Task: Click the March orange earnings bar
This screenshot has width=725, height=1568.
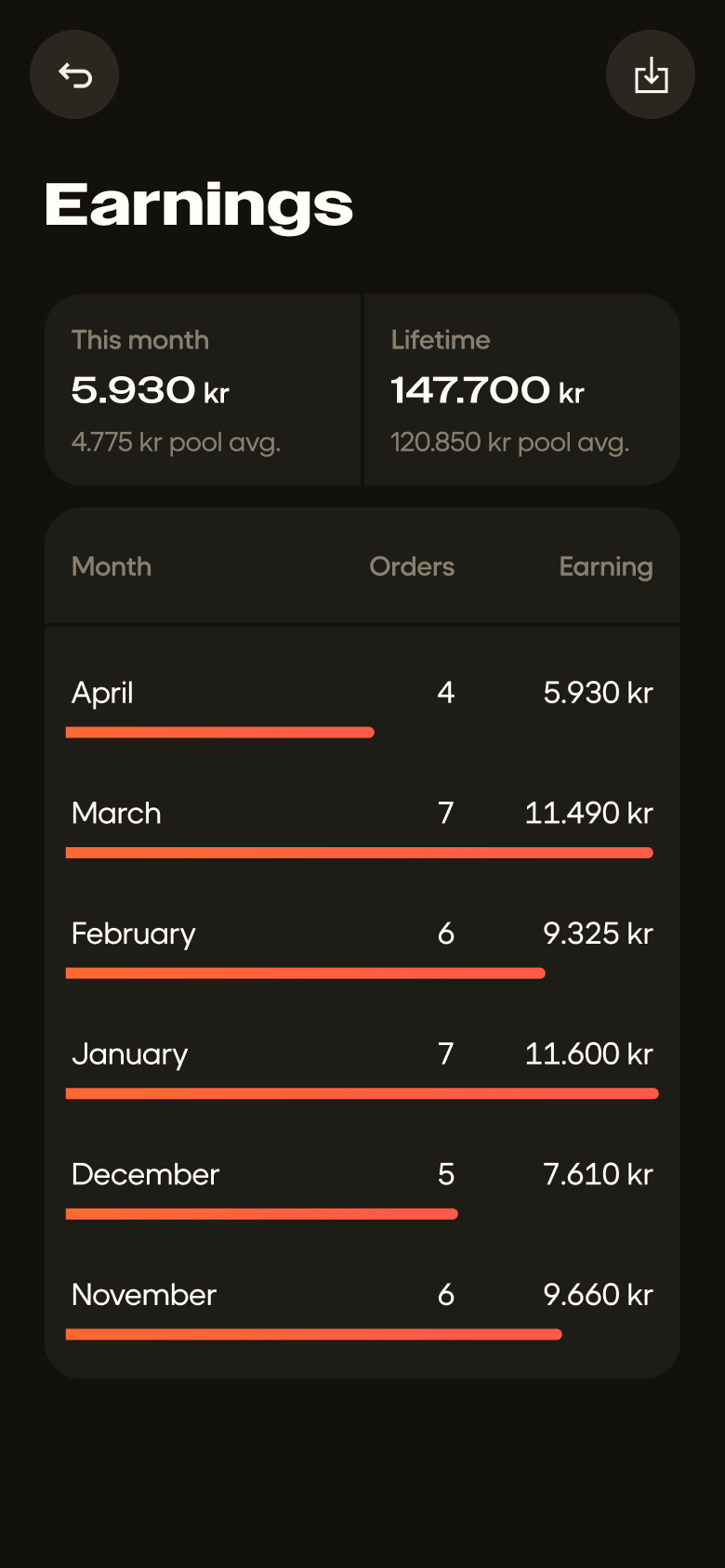Action: click(360, 853)
